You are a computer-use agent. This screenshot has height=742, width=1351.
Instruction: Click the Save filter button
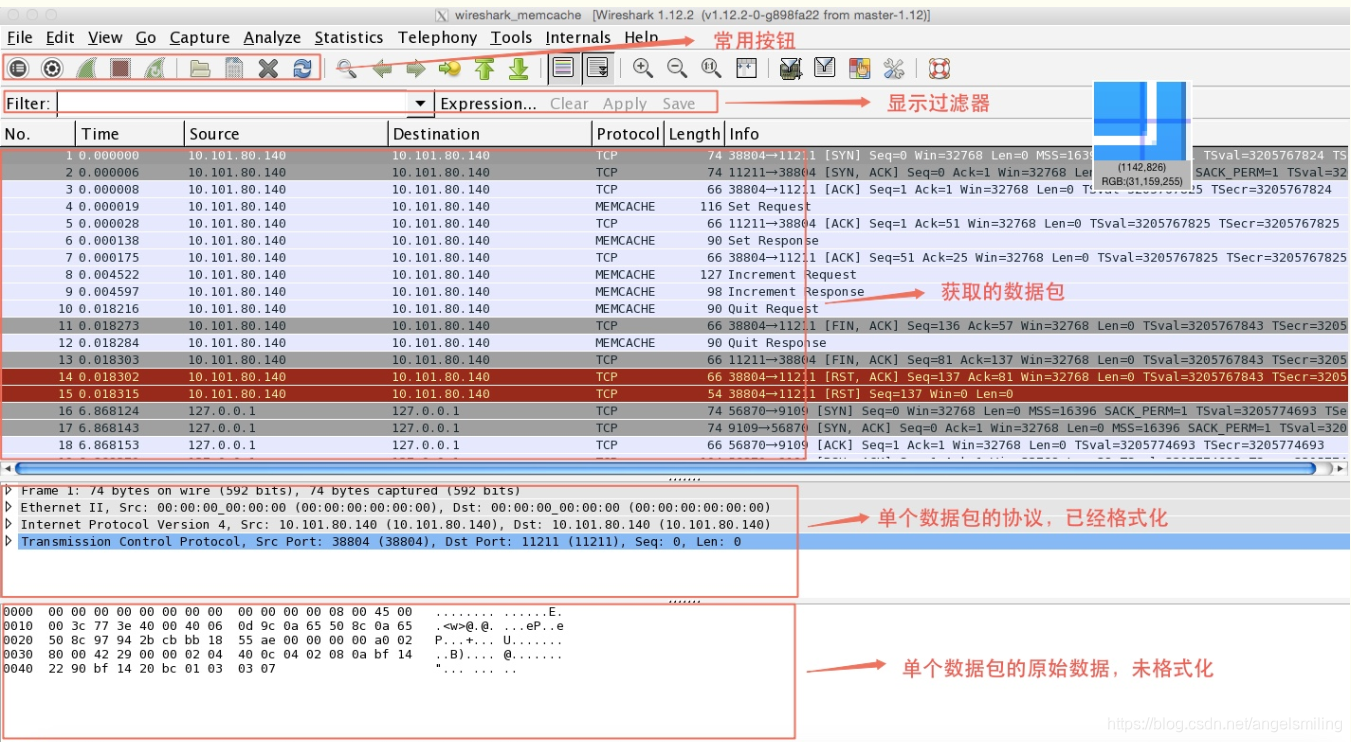point(678,103)
